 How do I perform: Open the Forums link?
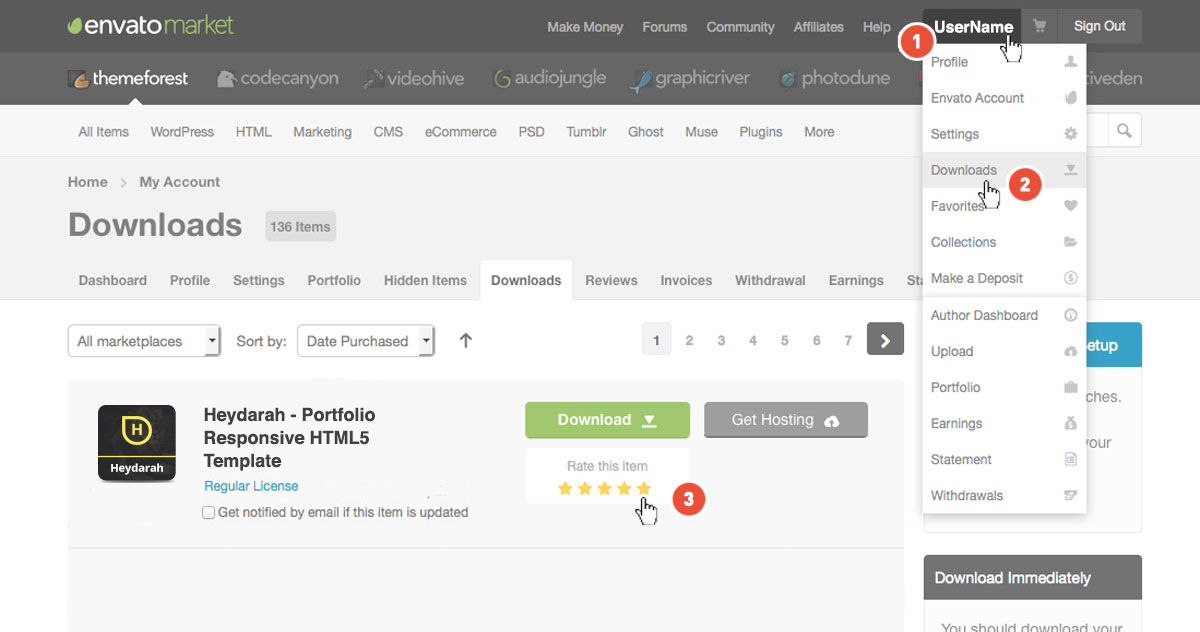pos(665,27)
